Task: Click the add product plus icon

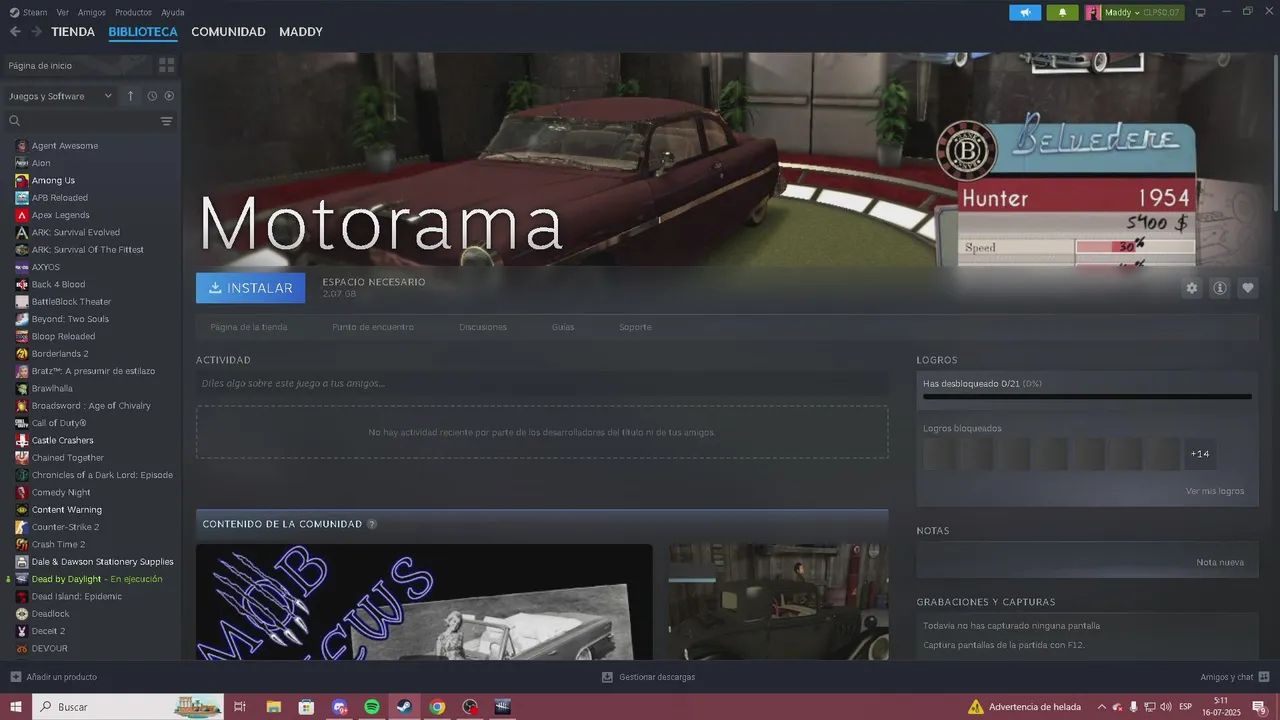Action: (15, 677)
